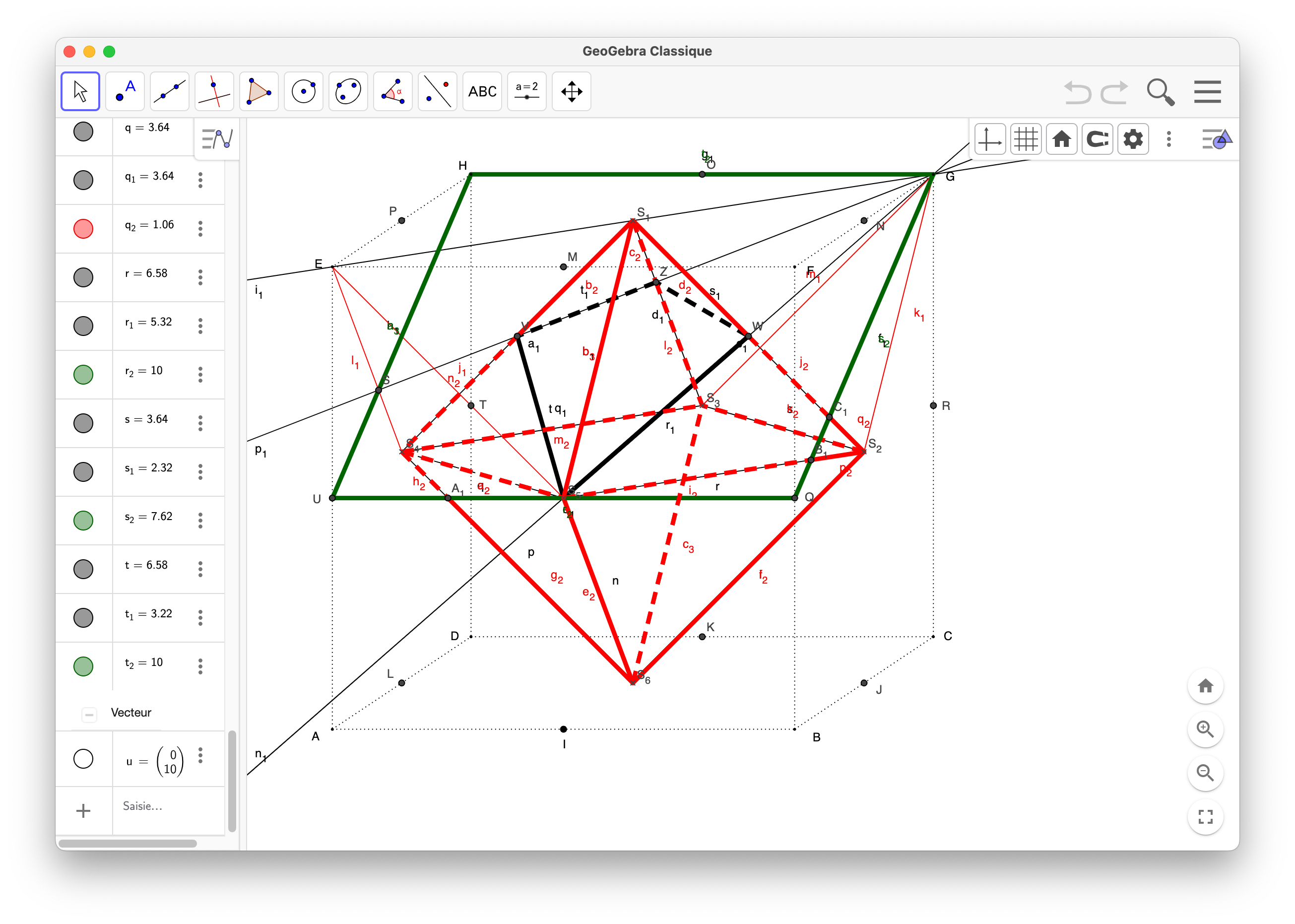Toggle visibility of r2 = 10
Viewport: 1295px width, 924px height.
point(83,374)
